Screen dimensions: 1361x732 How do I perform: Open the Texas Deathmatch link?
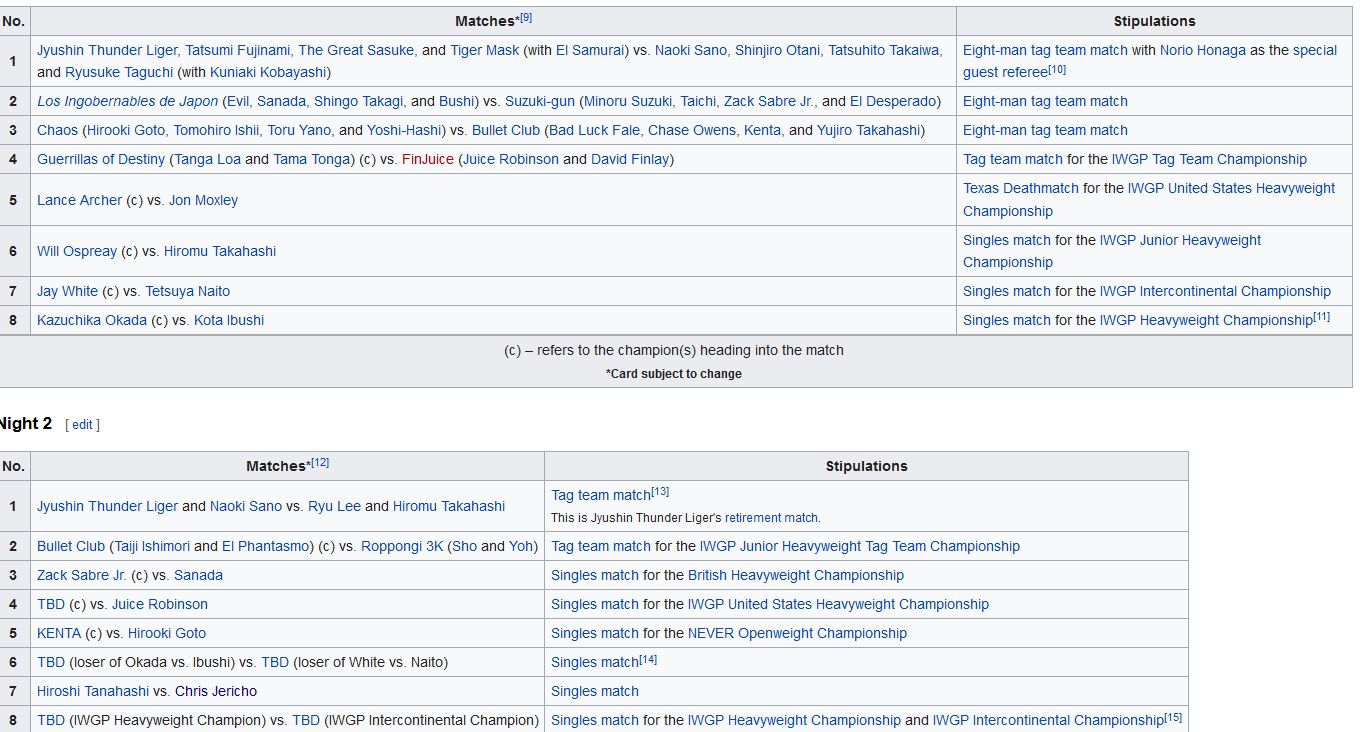point(1021,188)
